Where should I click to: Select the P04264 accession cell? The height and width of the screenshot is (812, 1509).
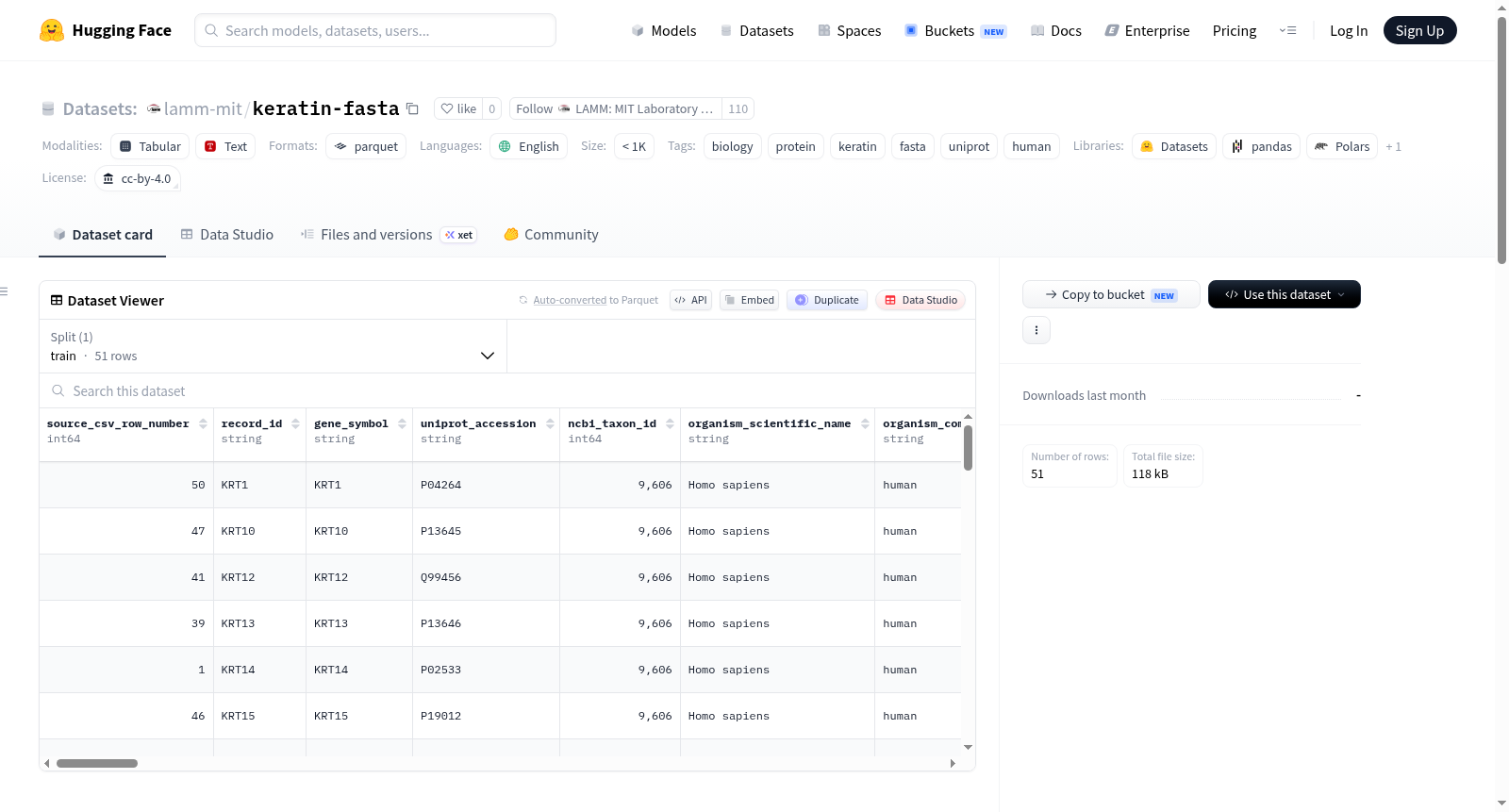pos(486,485)
